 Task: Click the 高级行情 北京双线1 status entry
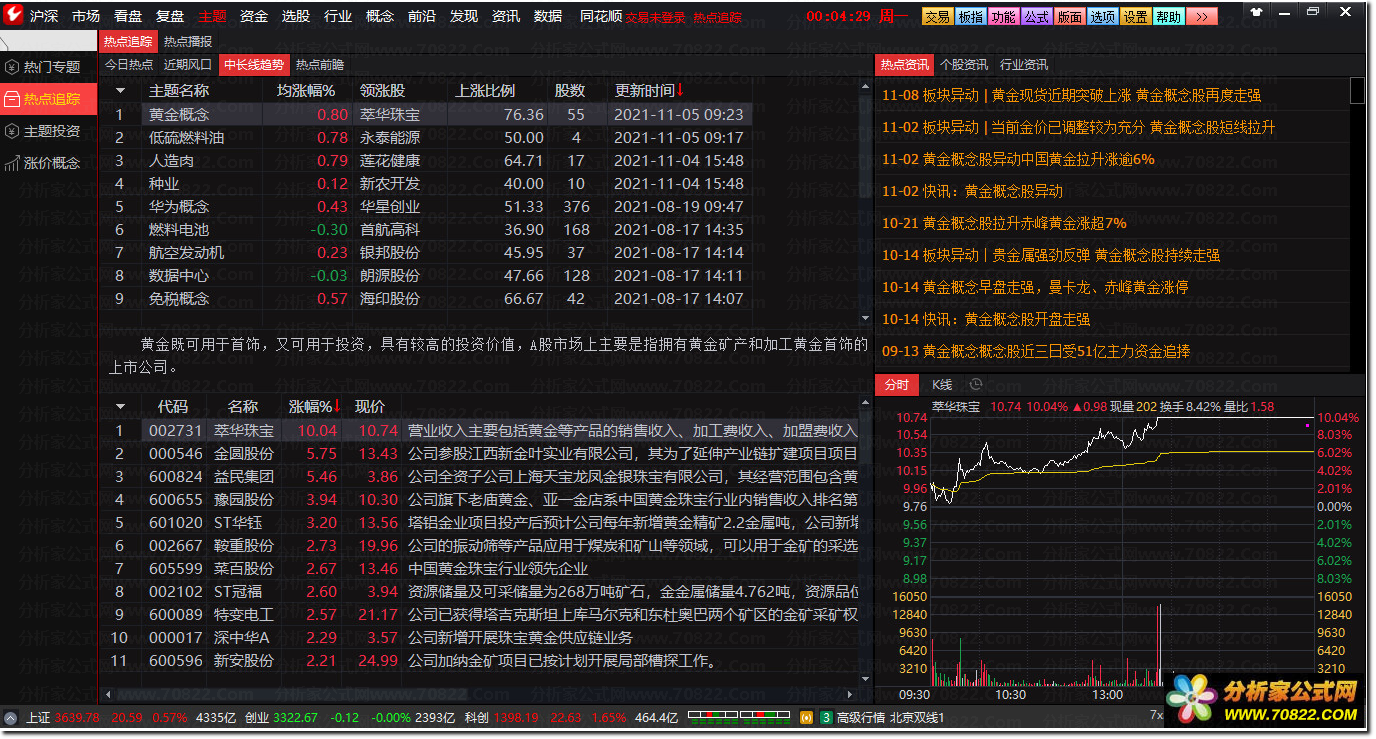890,717
